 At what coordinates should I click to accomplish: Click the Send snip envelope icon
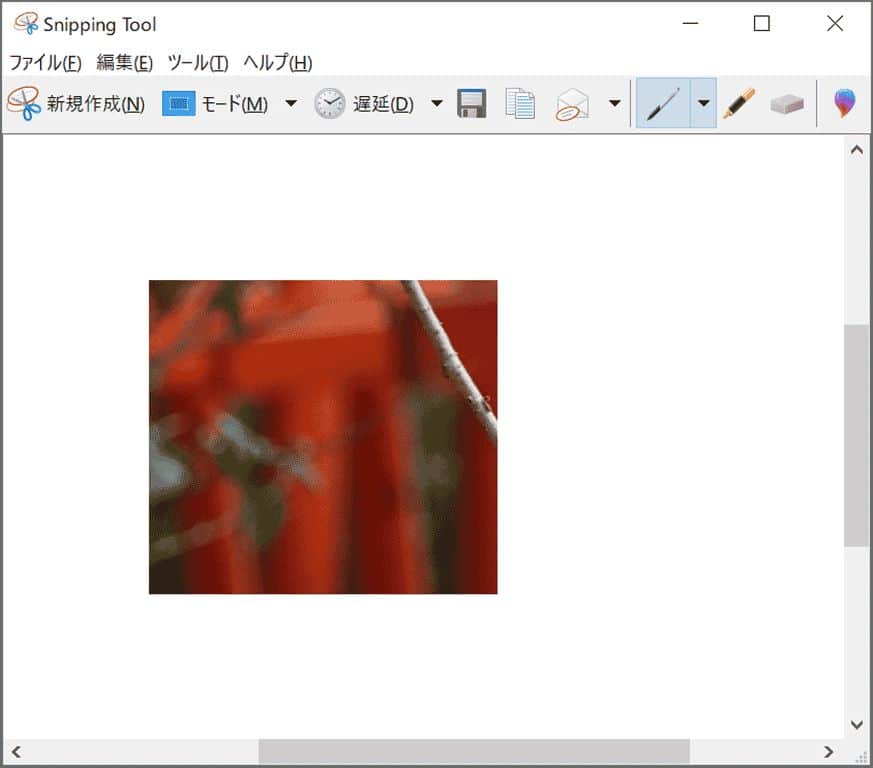[x=572, y=104]
